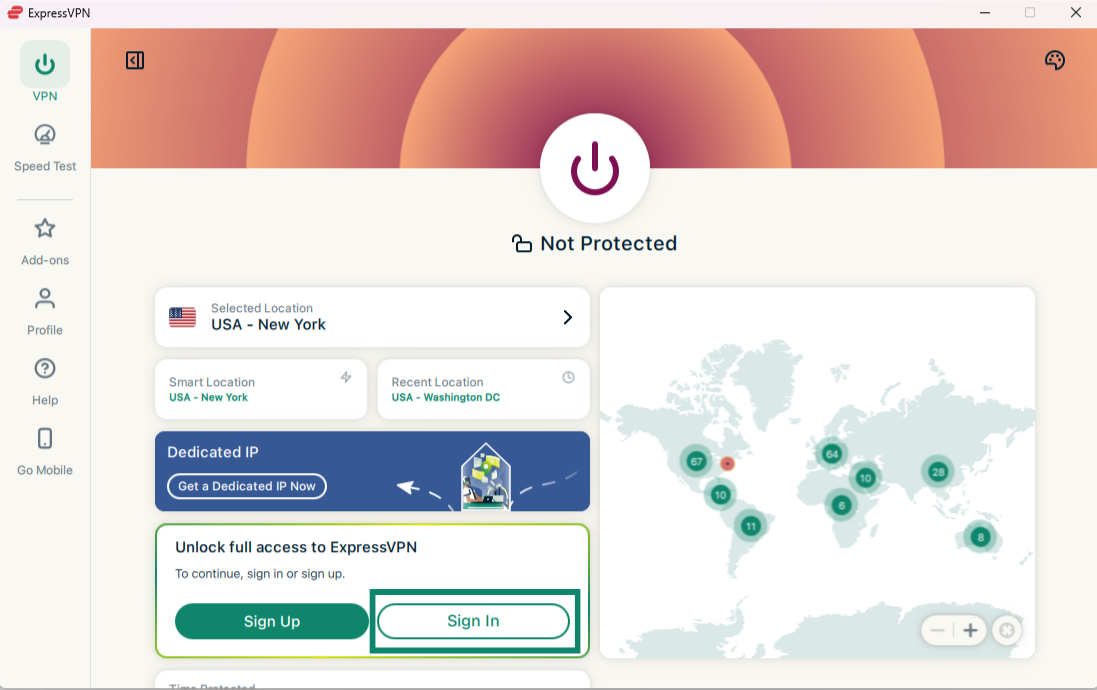Image resolution: width=1097 pixels, height=690 pixels.
Task: Open the Profile page icon
Action: (45, 299)
